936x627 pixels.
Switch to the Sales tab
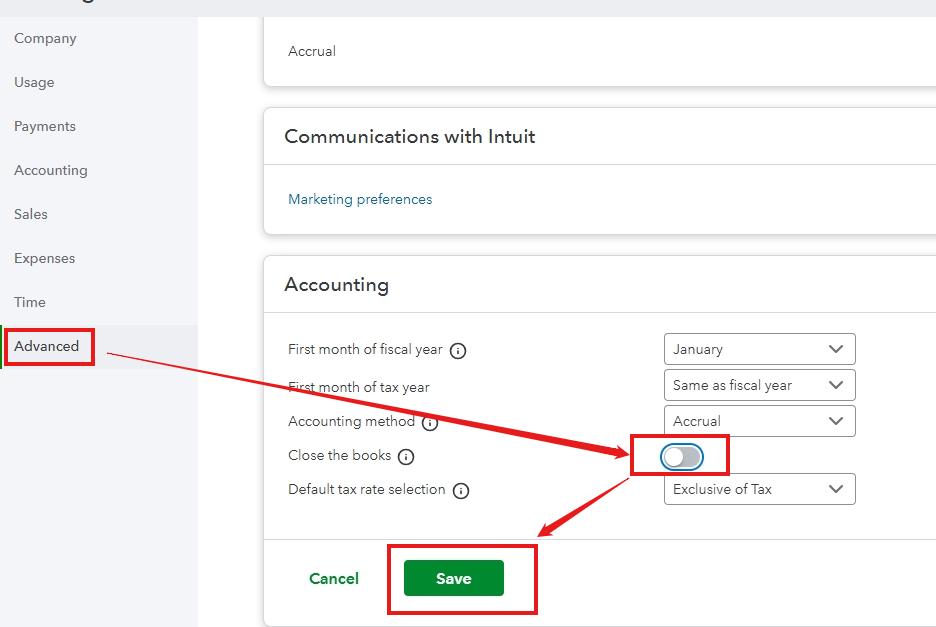[30, 214]
